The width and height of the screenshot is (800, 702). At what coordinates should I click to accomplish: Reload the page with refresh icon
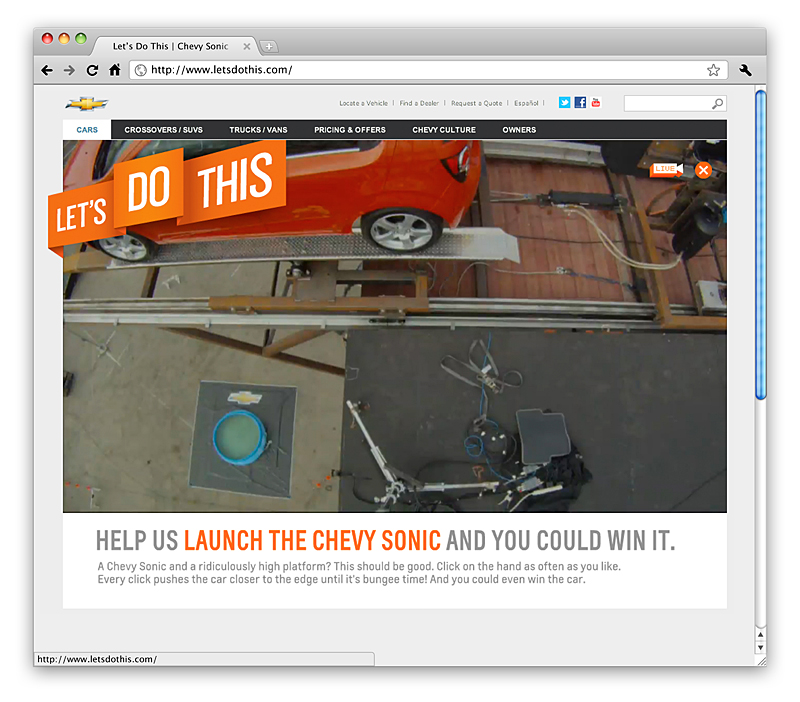pos(92,70)
